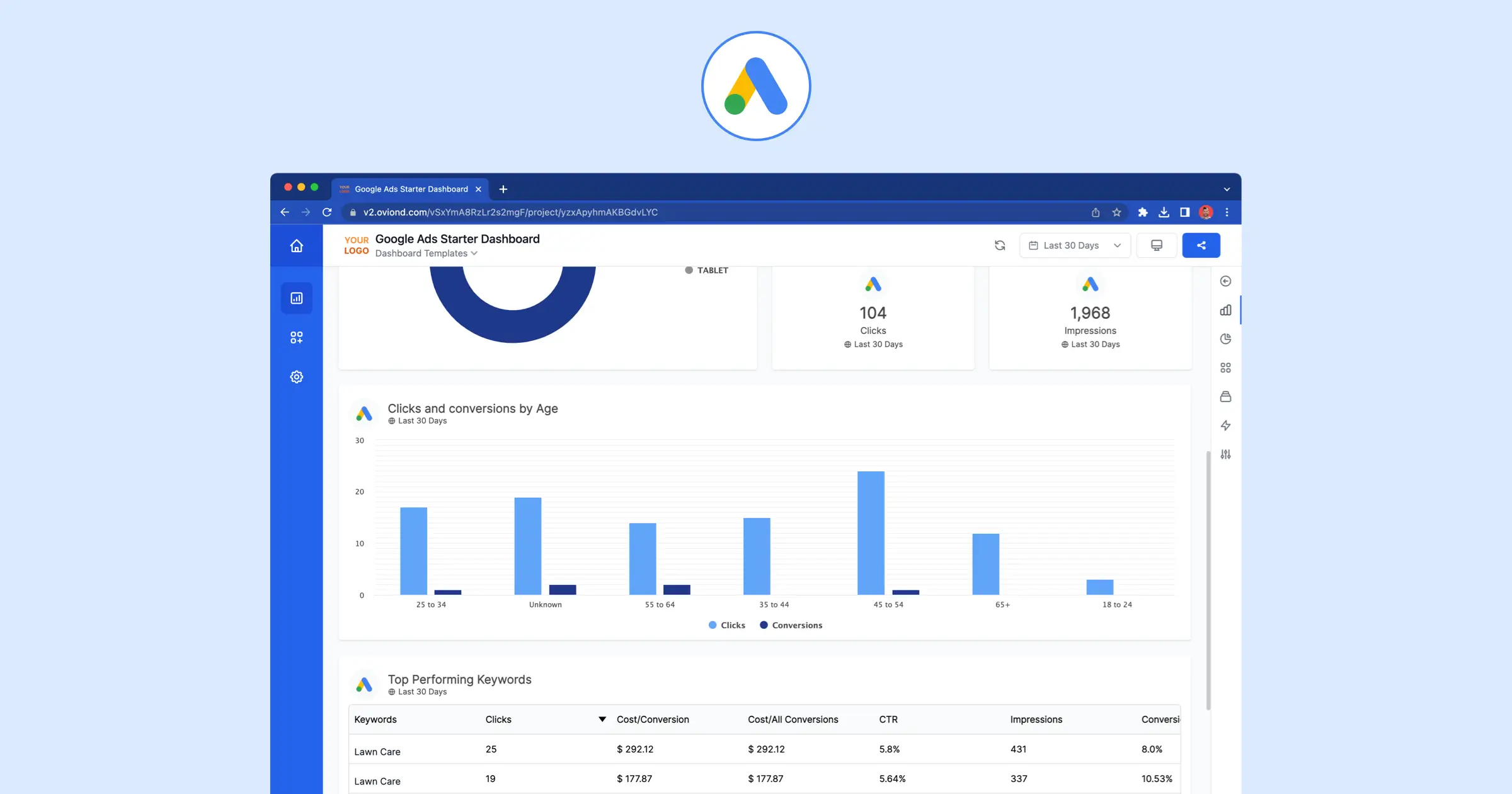Click Clicks and conversions by Age title

coord(472,408)
